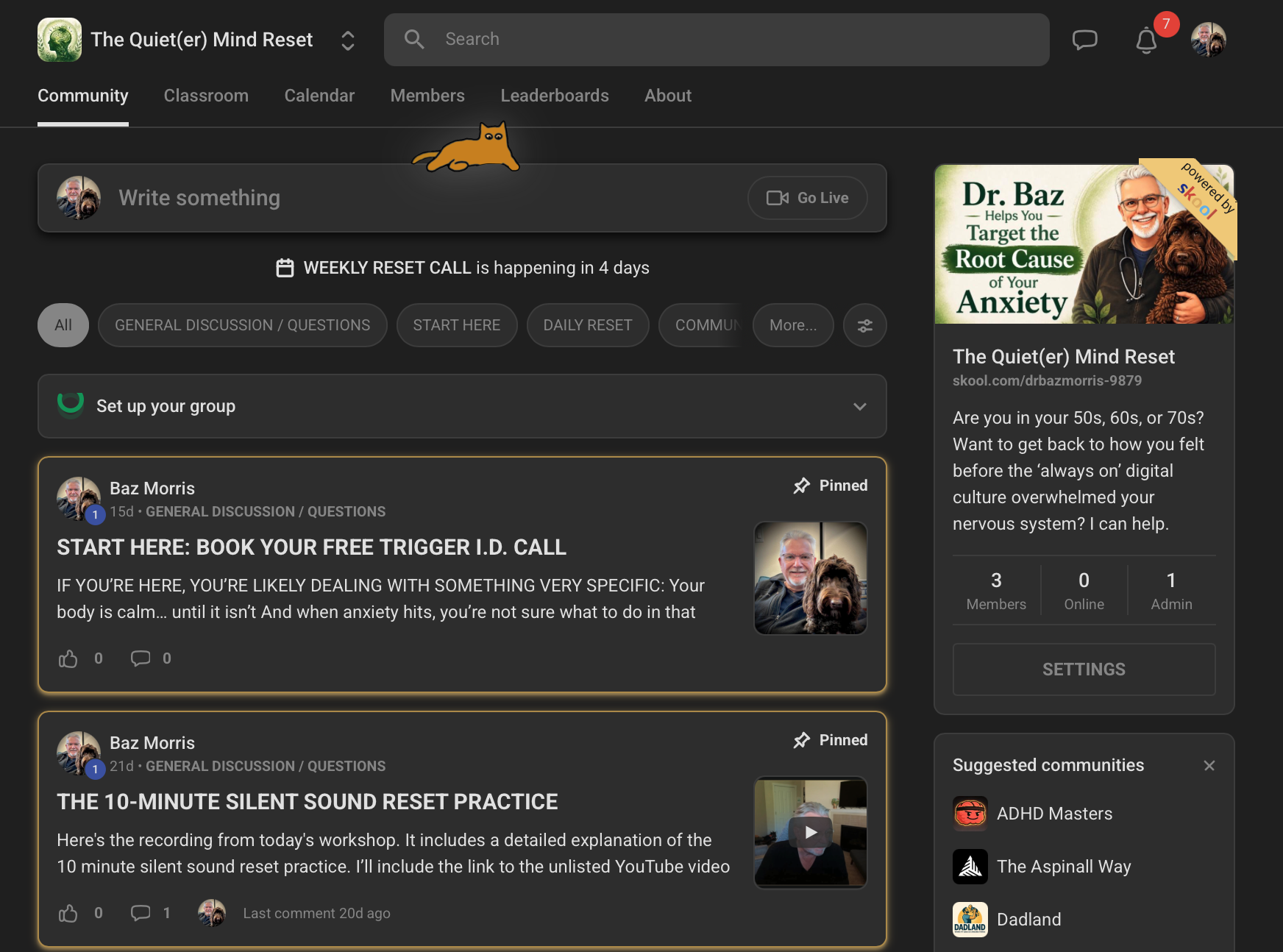Click the calendar icon beside Weekly Reset Call
This screenshot has width=1283, height=952.
coord(285,268)
